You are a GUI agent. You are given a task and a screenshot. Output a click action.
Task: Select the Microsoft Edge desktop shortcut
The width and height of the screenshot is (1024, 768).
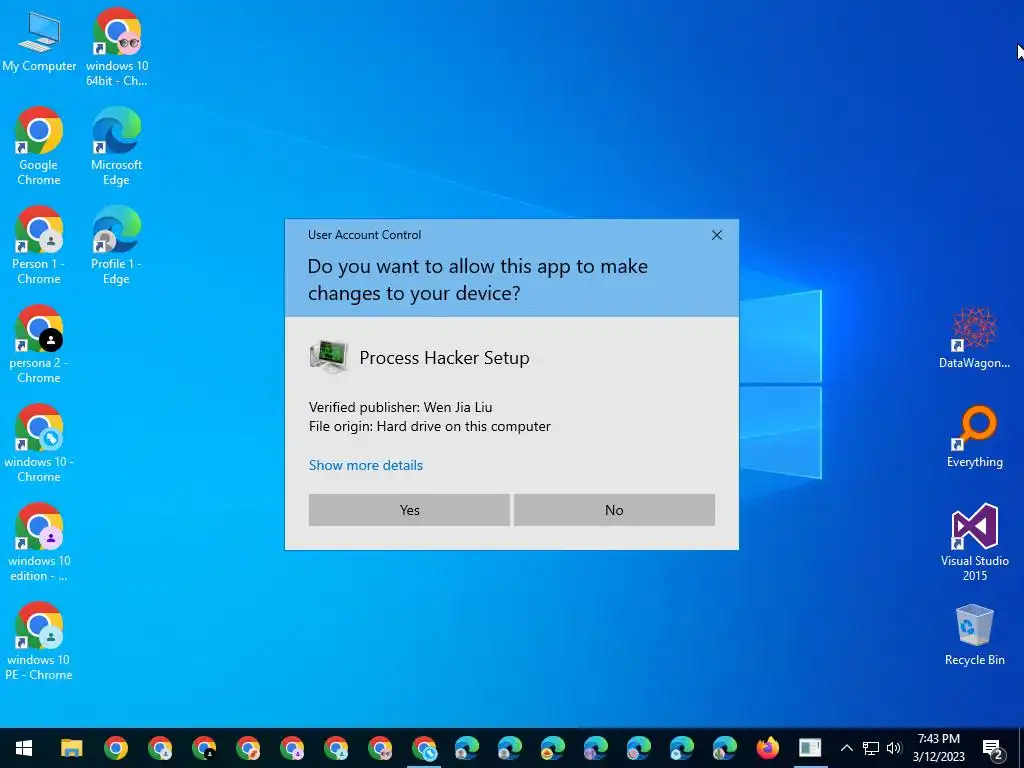point(116,147)
